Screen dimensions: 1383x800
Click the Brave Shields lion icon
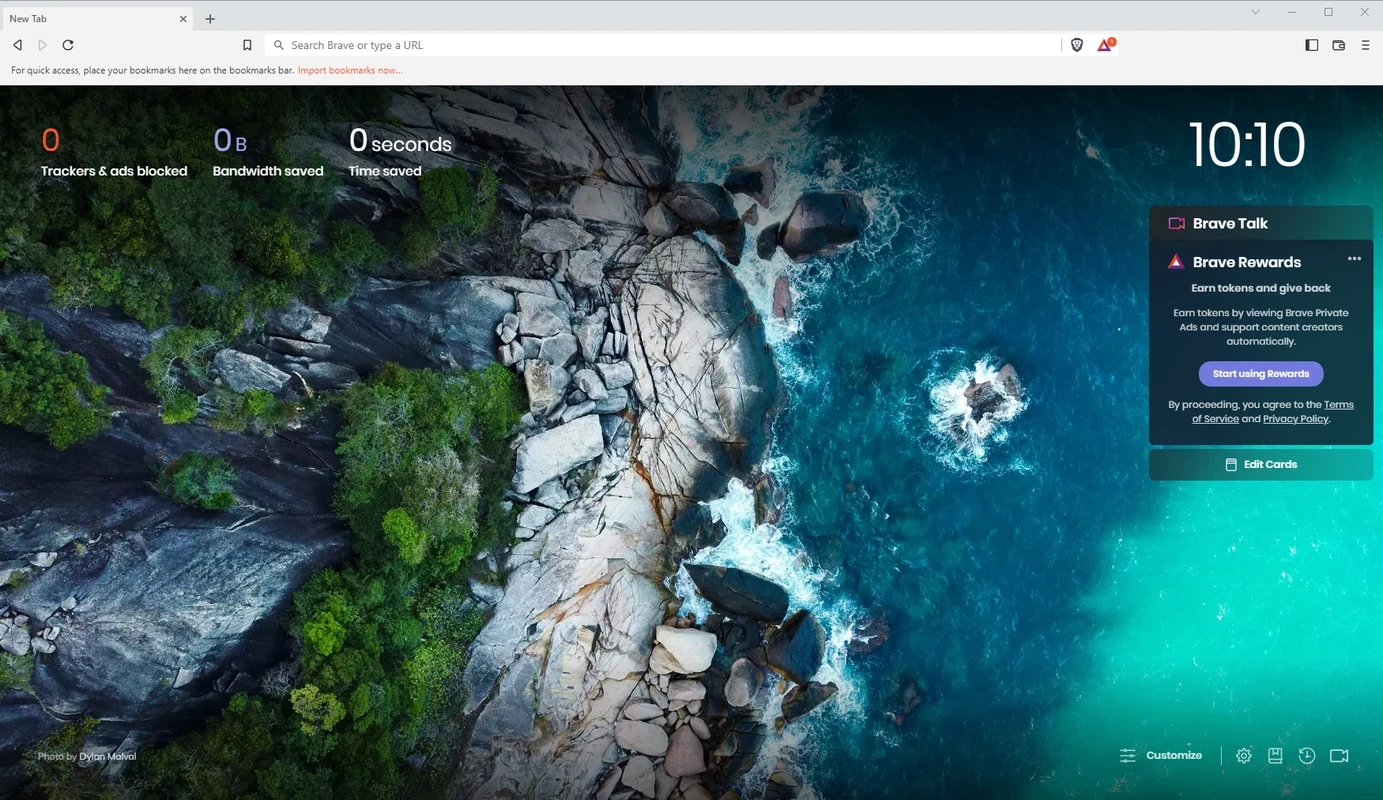(x=1077, y=45)
